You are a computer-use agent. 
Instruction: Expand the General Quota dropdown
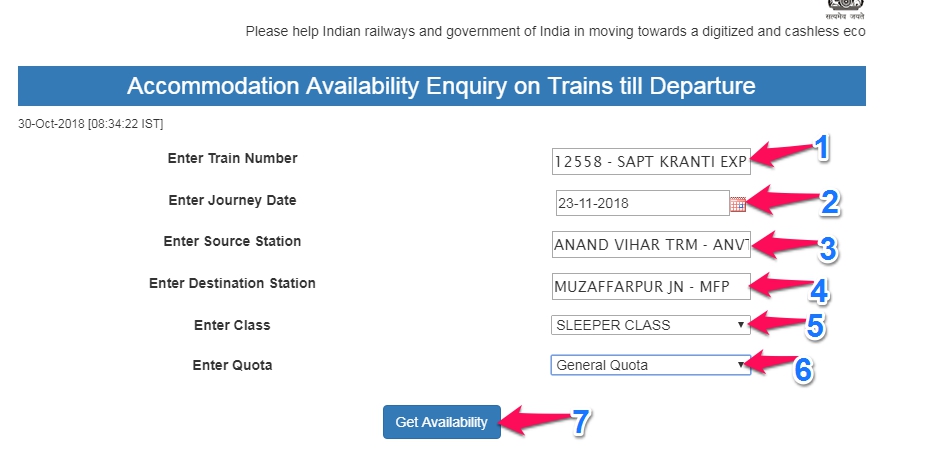click(x=650, y=365)
